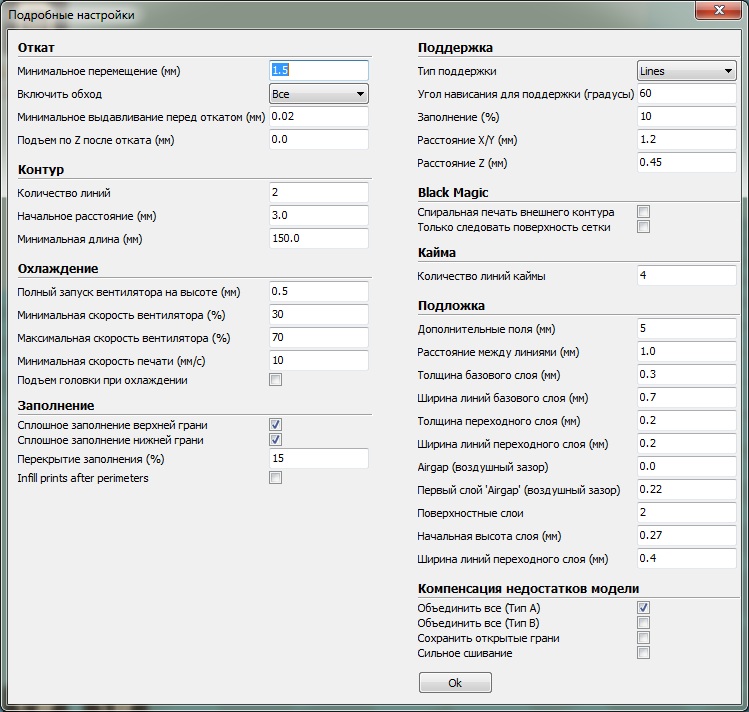Enable Сохранить открытые грани checkbox
Screen dimensions: 749x712
click(643, 638)
